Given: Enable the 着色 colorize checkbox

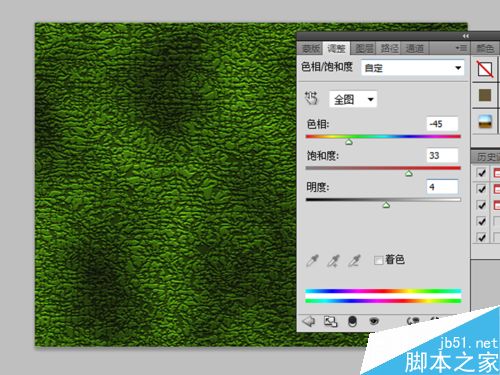Looking at the screenshot, I should click(378, 260).
